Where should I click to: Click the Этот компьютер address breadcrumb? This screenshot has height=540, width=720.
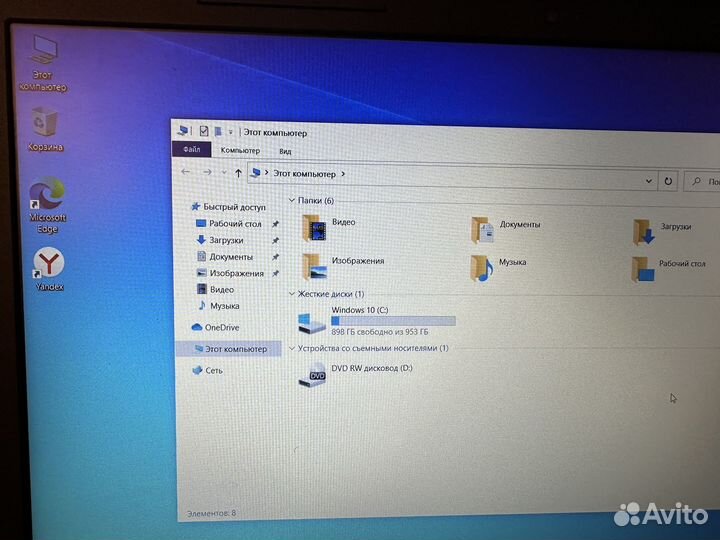(304, 174)
